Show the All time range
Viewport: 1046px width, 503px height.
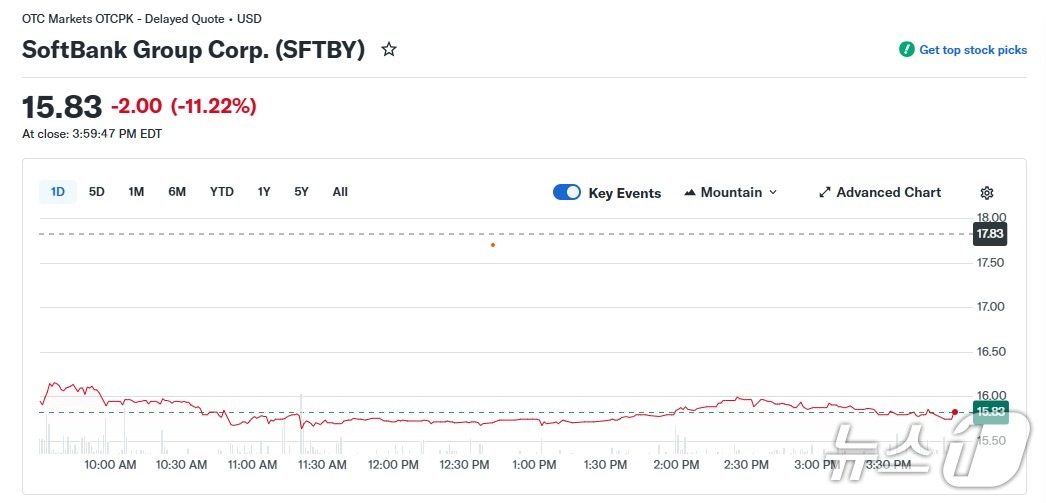[x=340, y=192]
